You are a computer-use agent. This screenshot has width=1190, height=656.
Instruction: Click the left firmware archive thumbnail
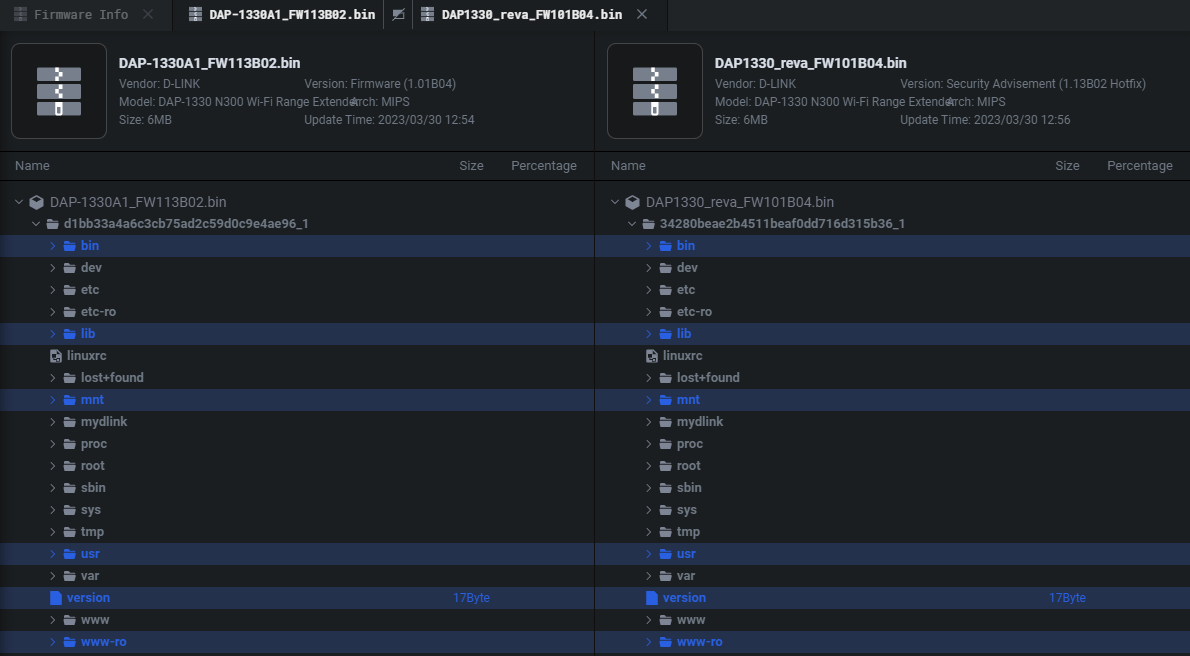58,91
